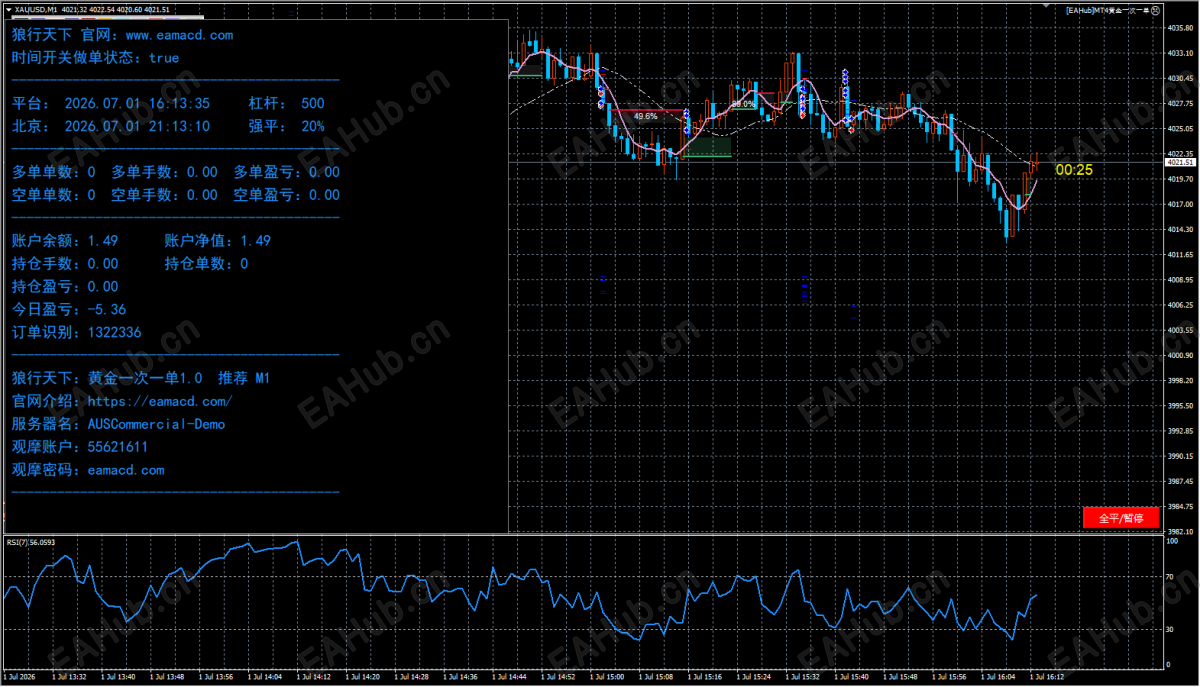Click the 空单盈亏: 0.00 entry
Screen dimensions: 1200x687
pos(287,195)
